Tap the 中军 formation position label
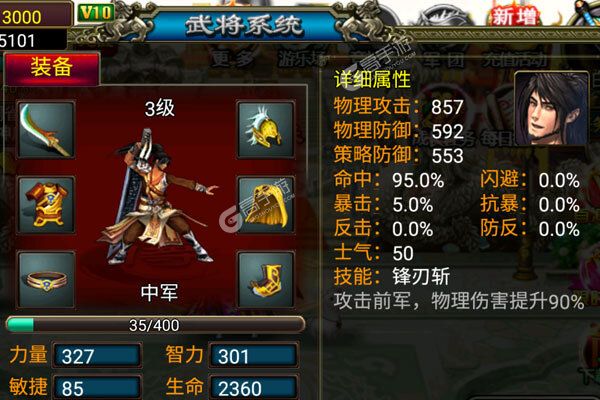This screenshot has width=600, height=400. pyautogui.click(x=159, y=292)
